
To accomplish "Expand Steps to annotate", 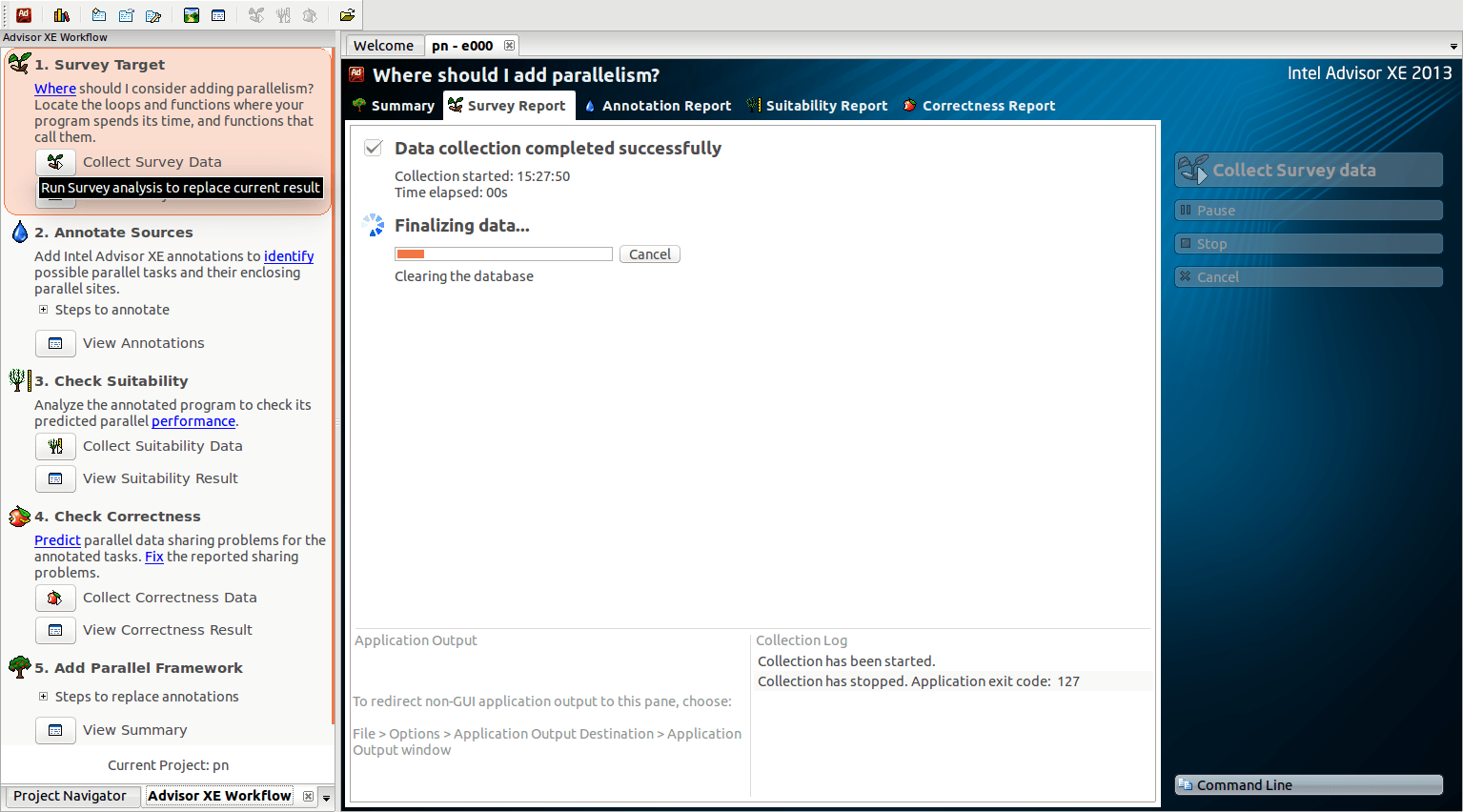I will coord(43,310).
